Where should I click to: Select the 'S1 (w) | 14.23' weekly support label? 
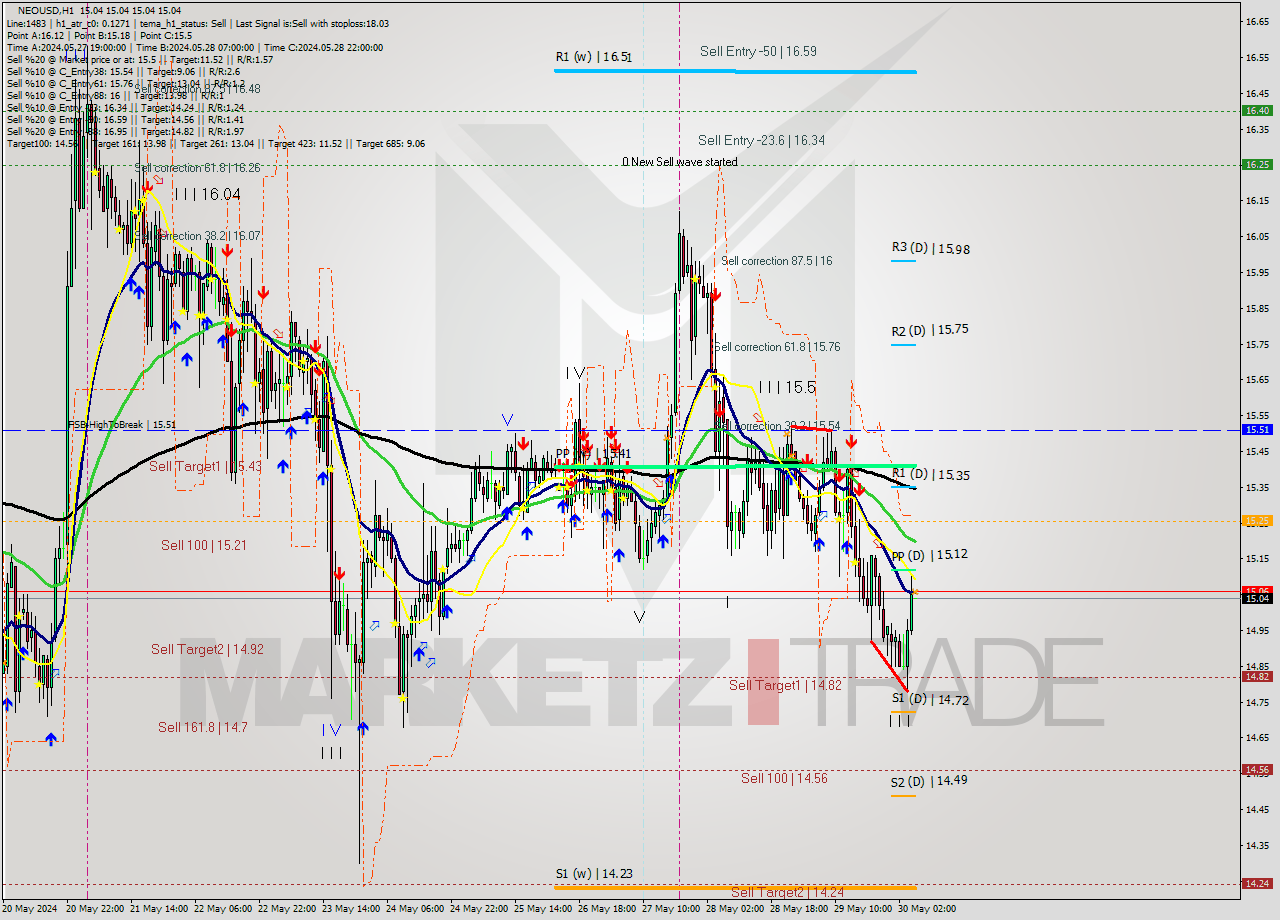[x=594, y=874]
